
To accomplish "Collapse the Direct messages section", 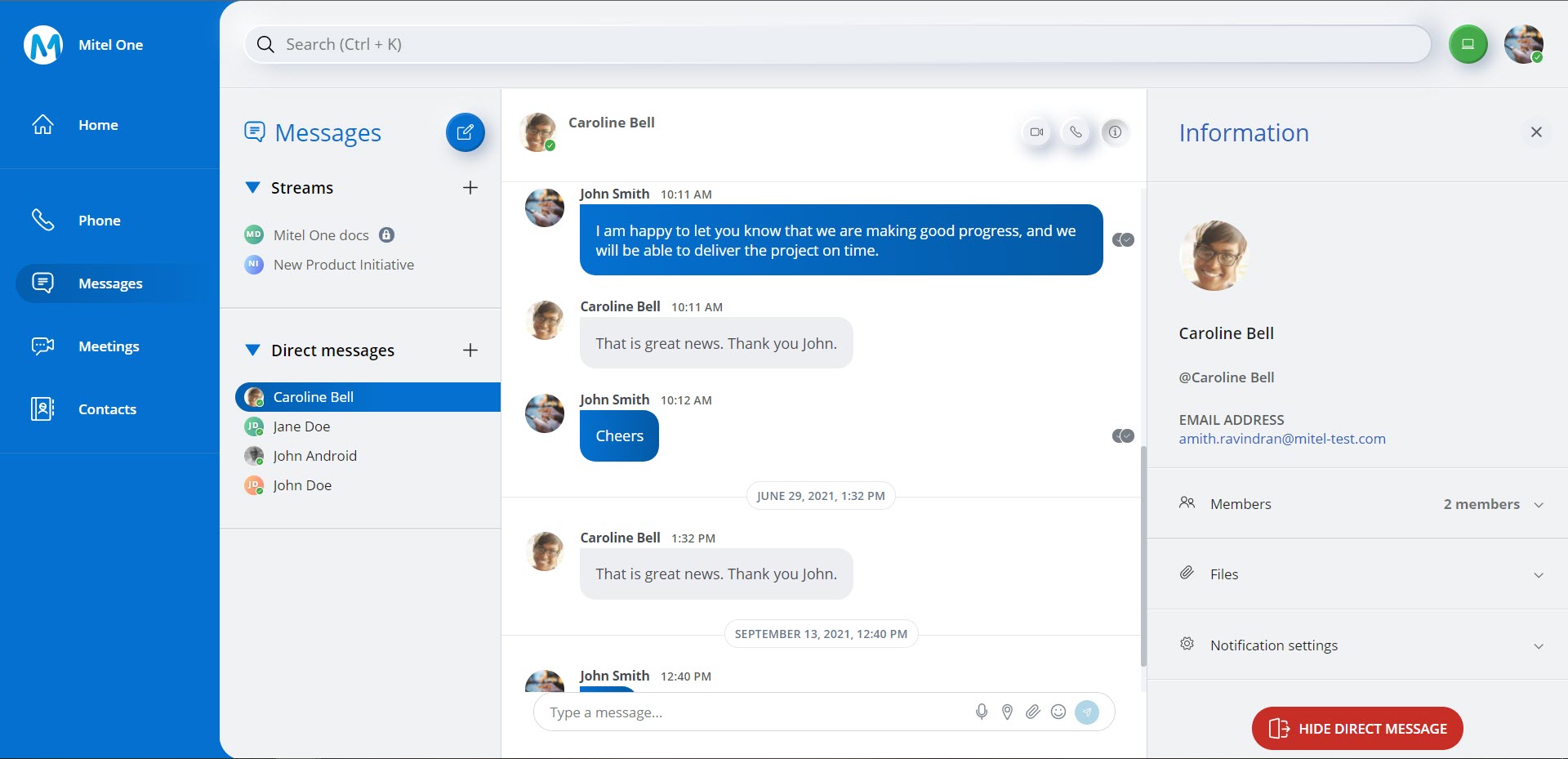I will click(x=253, y=350).
